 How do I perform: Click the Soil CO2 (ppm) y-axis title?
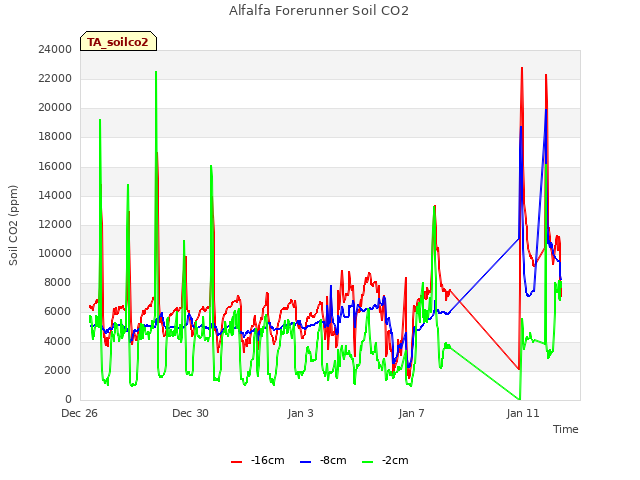13,225
